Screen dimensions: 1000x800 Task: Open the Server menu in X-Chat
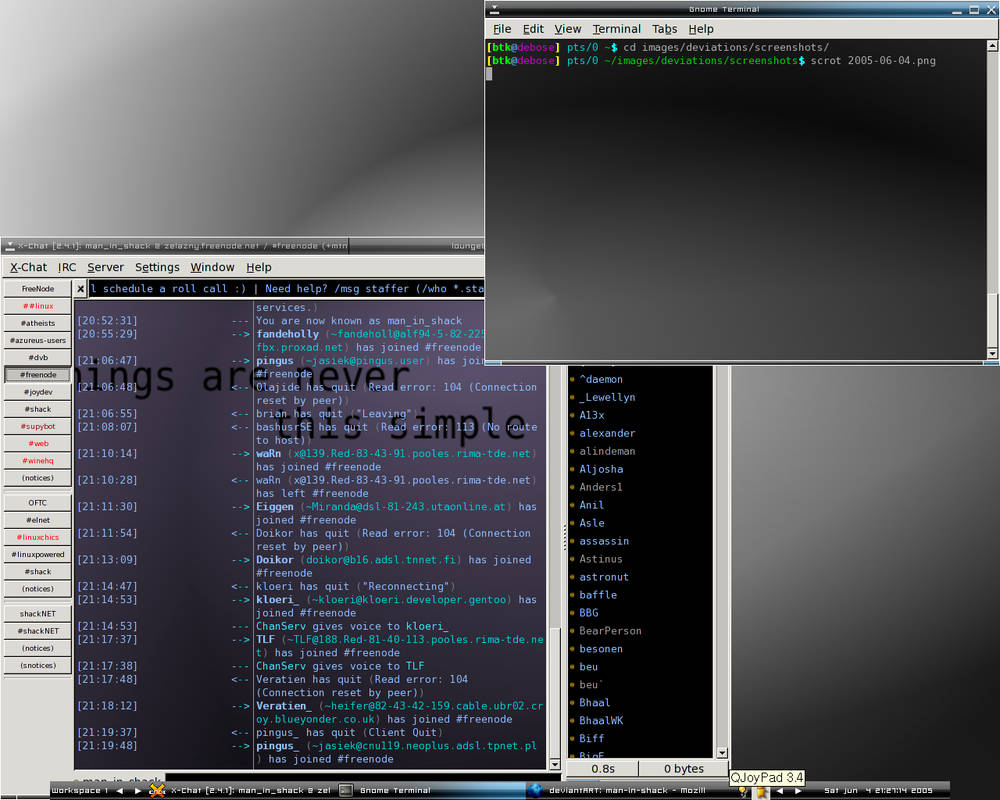click(x=105, y=267)
